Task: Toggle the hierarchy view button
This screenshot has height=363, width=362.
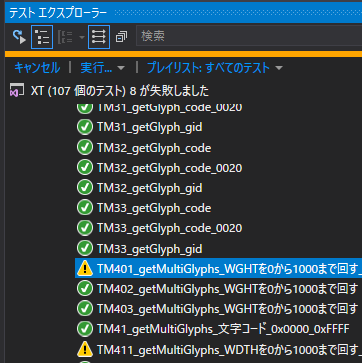Action: click(42, 37)
